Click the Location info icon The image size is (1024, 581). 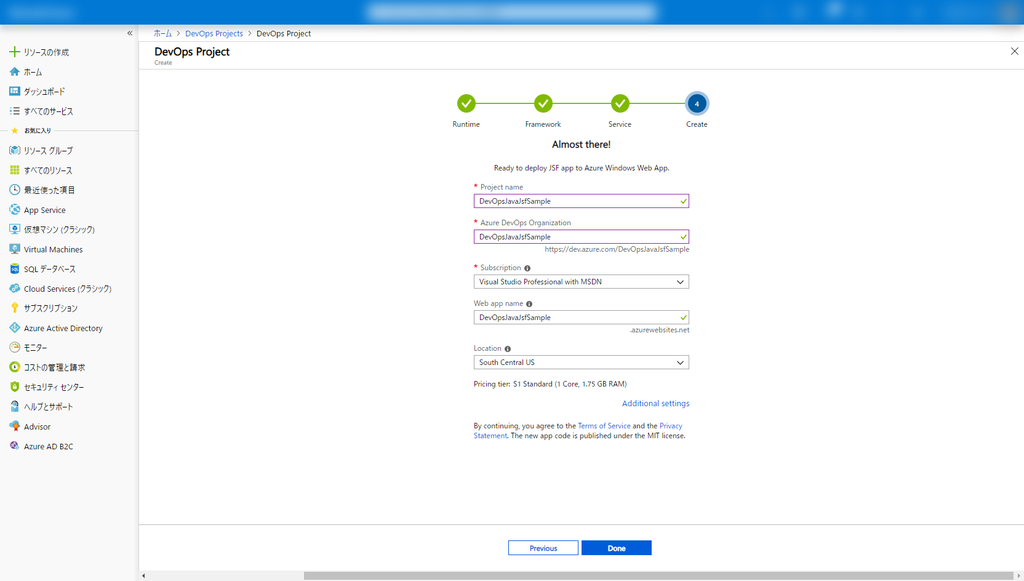508,349
